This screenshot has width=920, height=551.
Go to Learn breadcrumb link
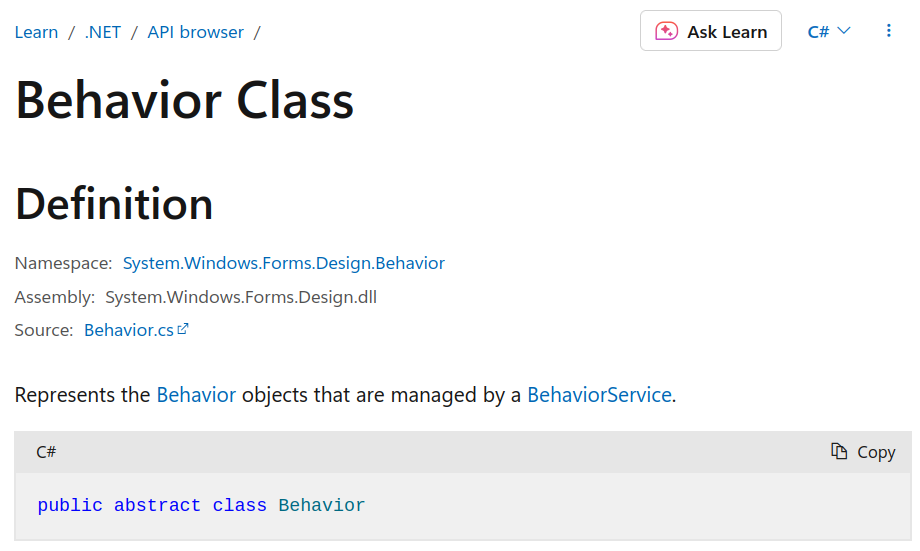[36, 32]
